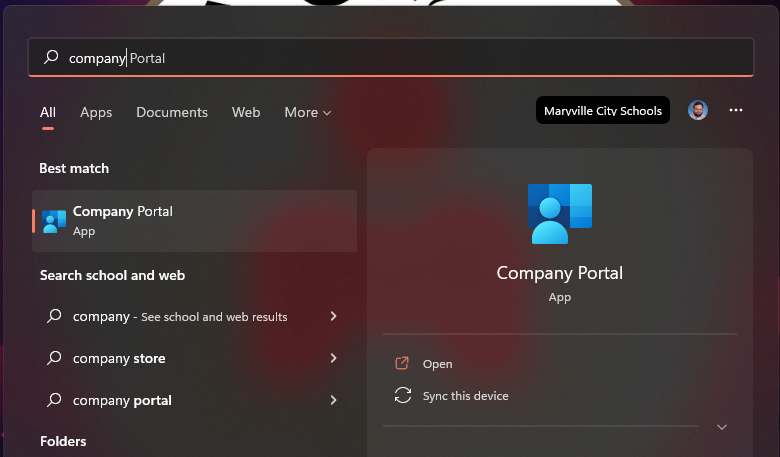Click the 'App' label under preview title
The image size is (780, 457).
(560, 298)
